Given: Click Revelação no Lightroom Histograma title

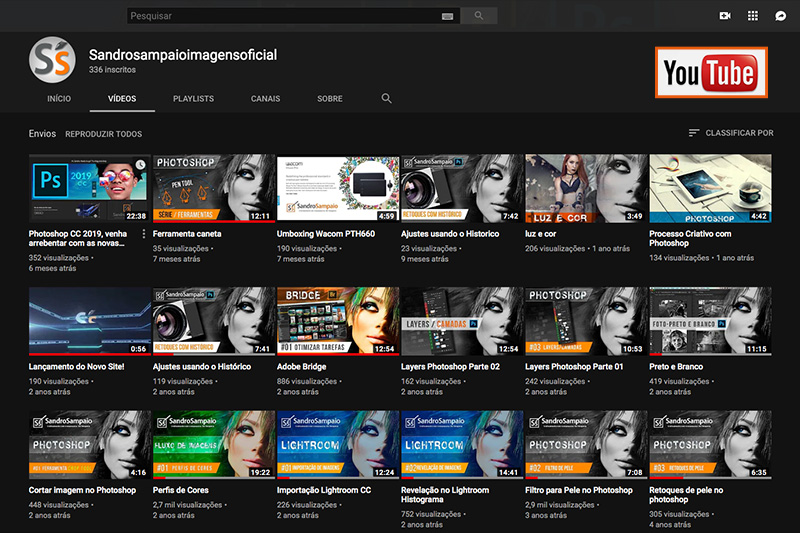Looking at the screenshot, I should click(445, 494).
